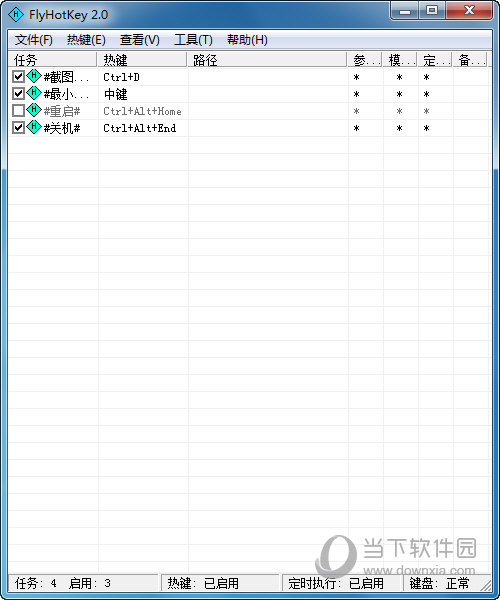Viewport: 500px width, 600px height.
Task: Uncheck the #截图 task checkbox
Action: tap(18, 77)
